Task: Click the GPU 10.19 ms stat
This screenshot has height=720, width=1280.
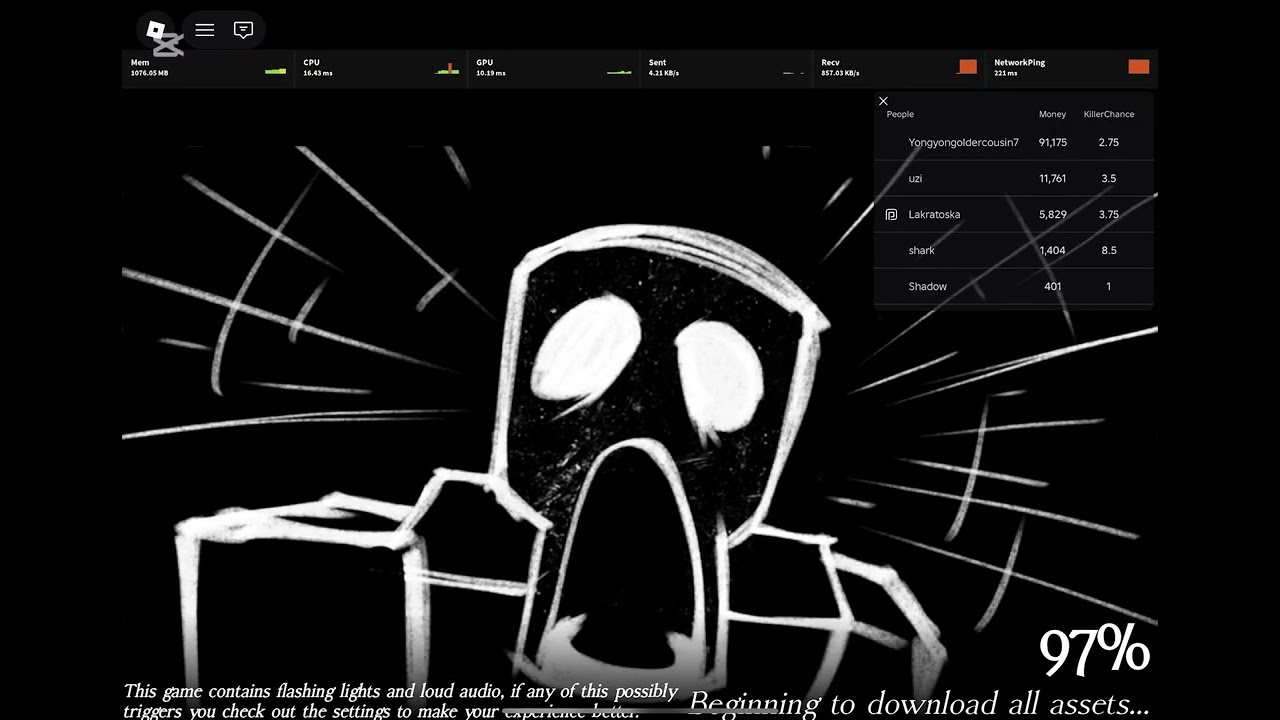Action: (554, 68)
